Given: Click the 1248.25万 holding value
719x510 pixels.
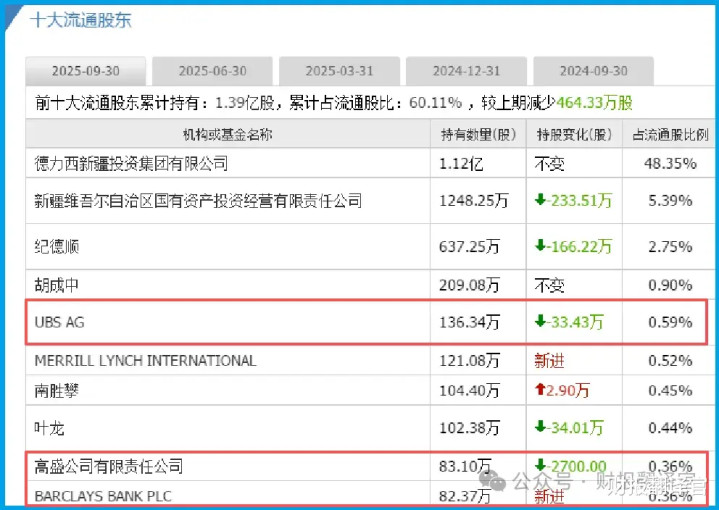Looking at the screenshot, I should click(x=474, y=200).
